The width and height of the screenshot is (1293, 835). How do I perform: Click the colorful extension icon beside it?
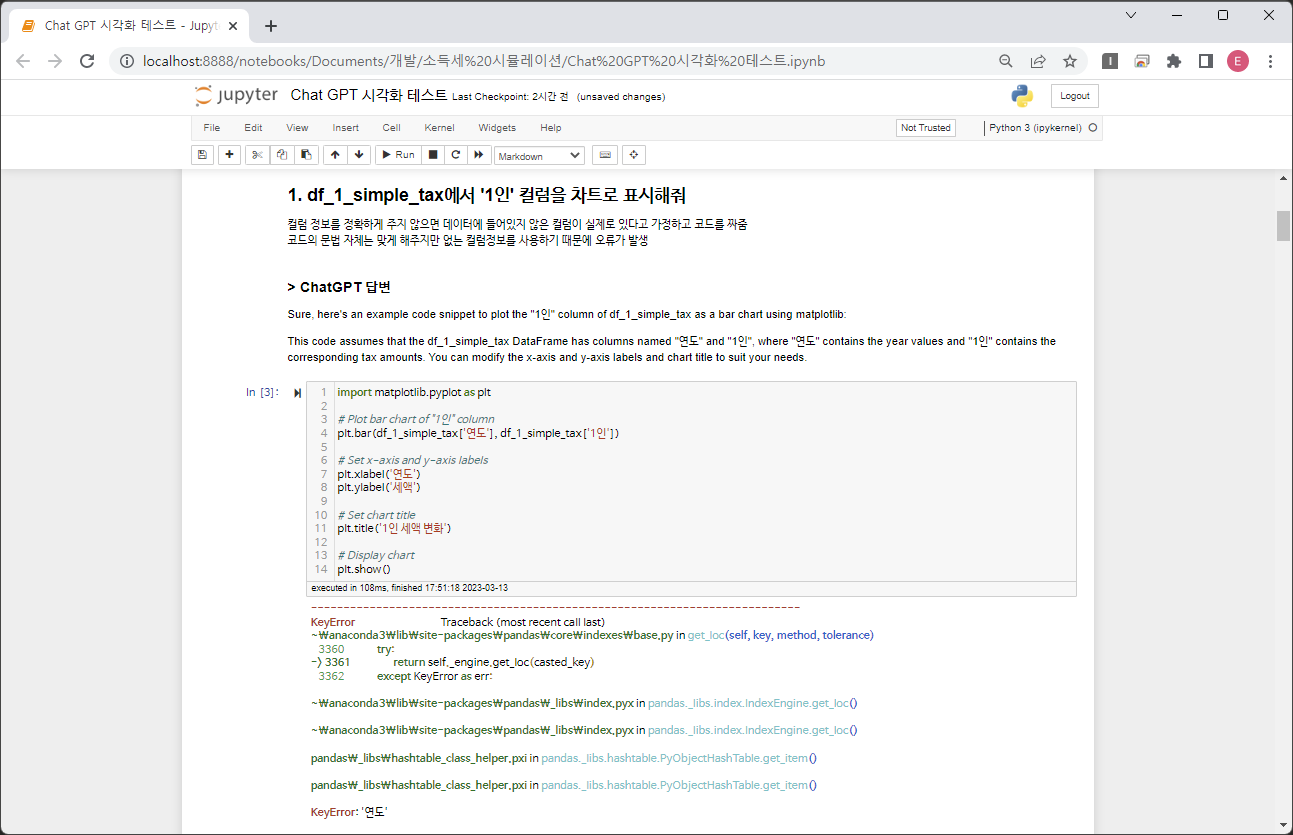click(x=1142, y=61)
